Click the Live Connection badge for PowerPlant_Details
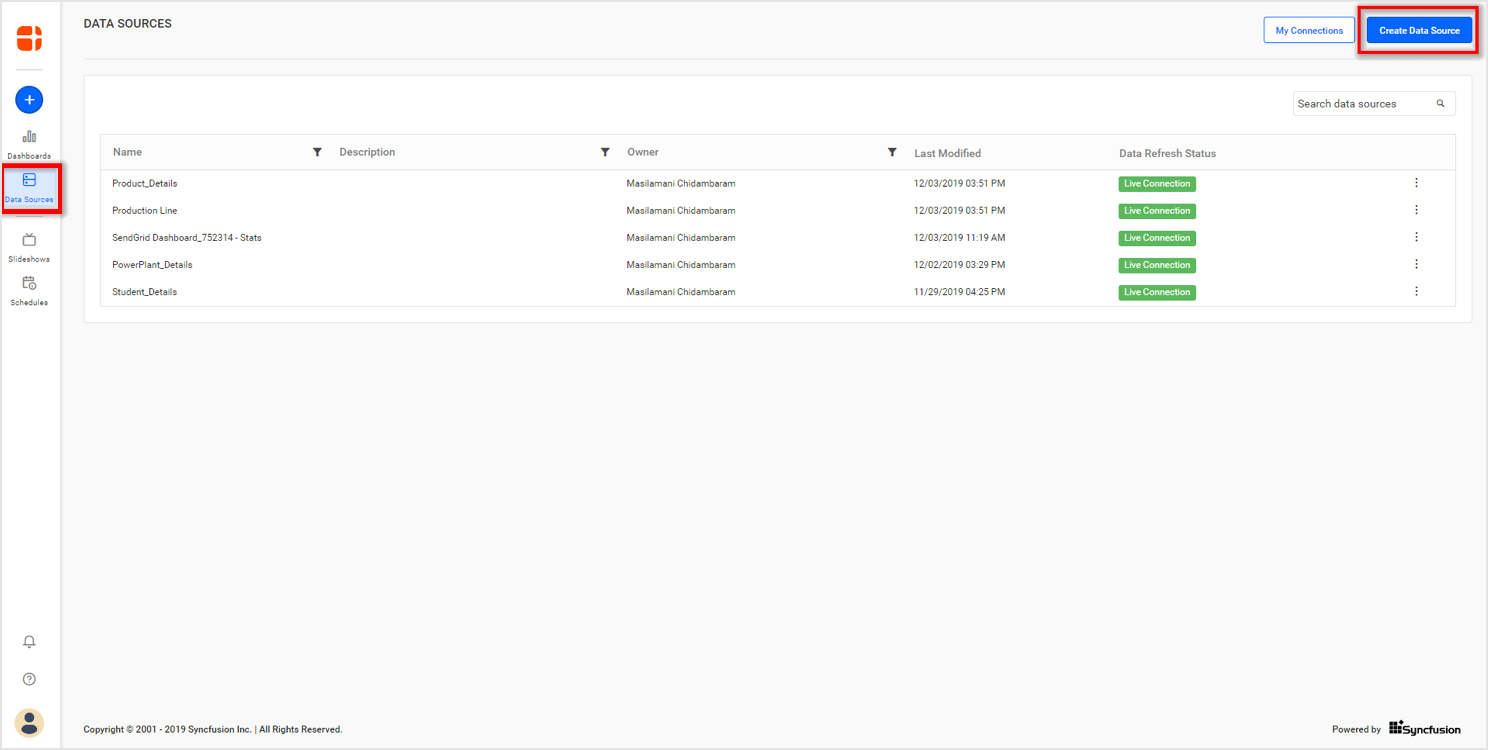1488x750 pixels. 1156,264
